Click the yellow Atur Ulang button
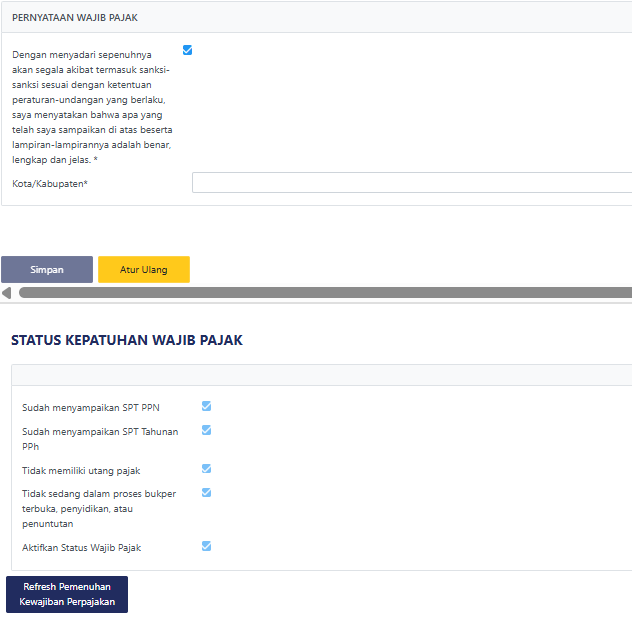The image size is (632, 618). (144, 270)
